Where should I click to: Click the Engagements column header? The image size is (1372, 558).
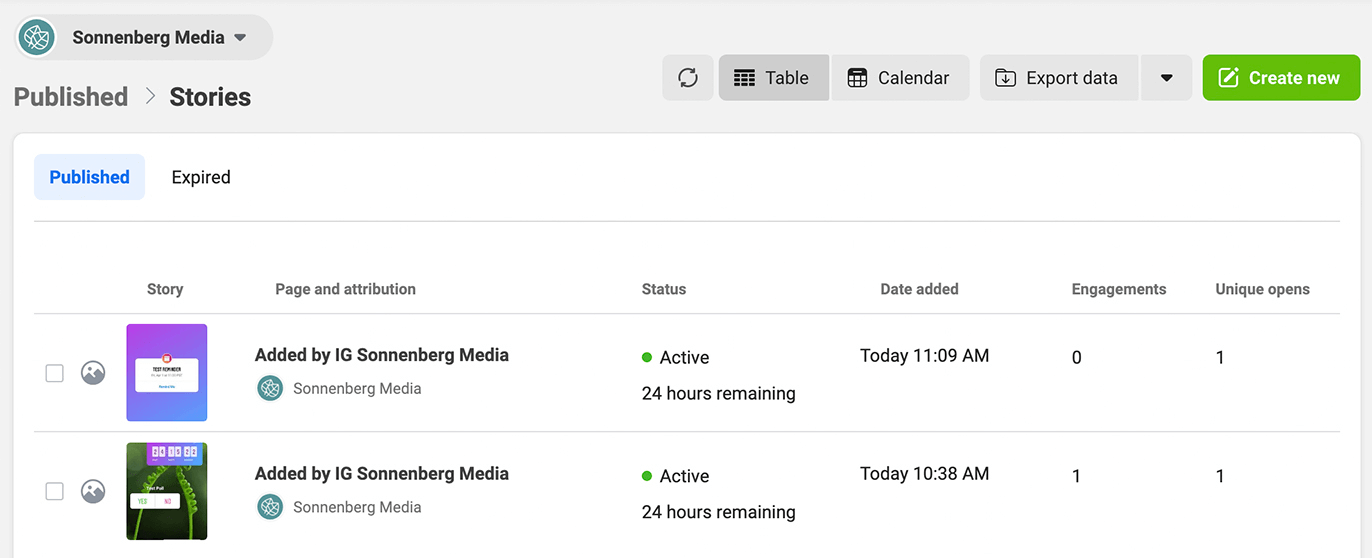click(x=1119, y=289)
